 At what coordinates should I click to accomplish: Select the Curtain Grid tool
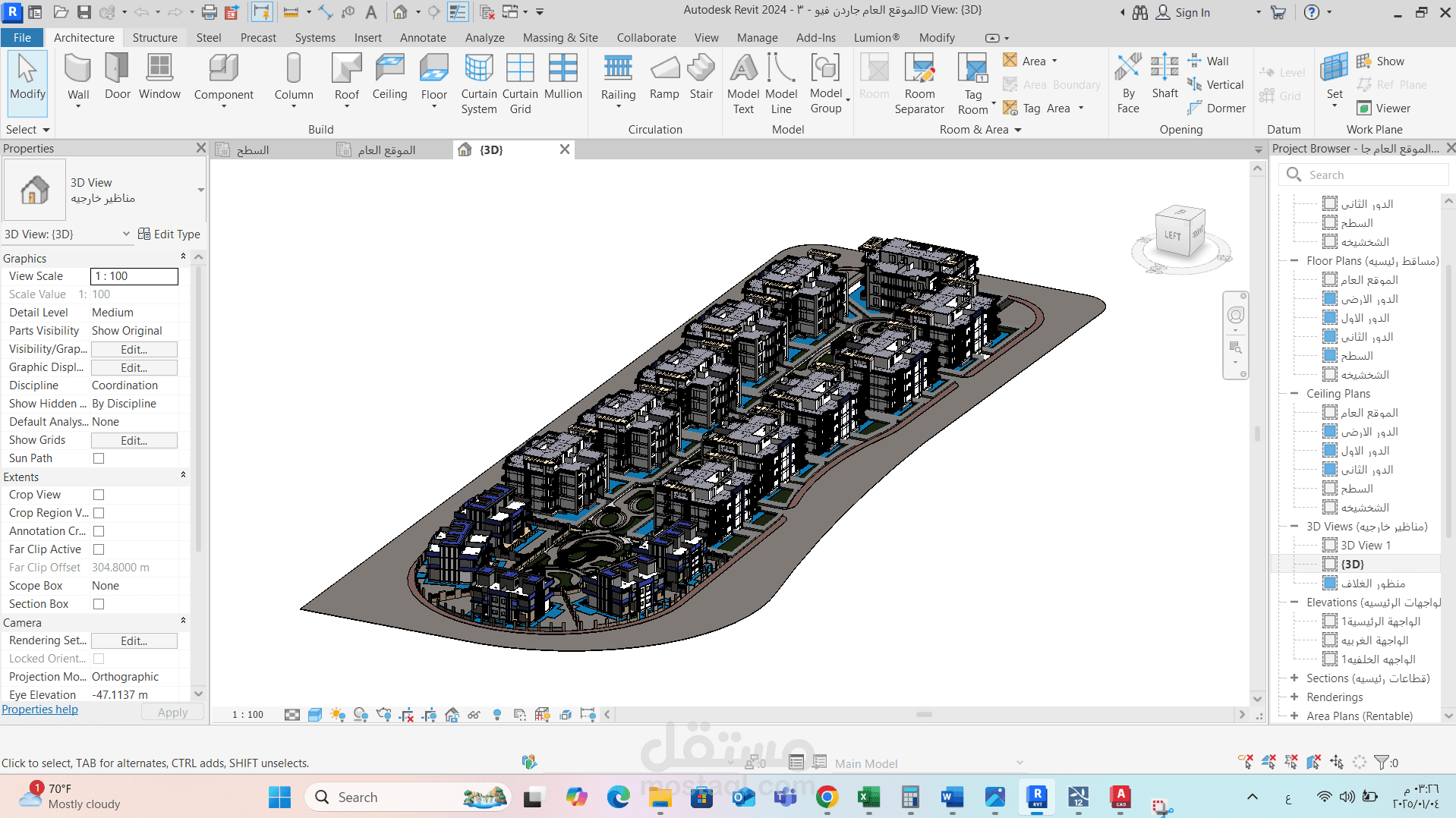click(x=520, y=84)
